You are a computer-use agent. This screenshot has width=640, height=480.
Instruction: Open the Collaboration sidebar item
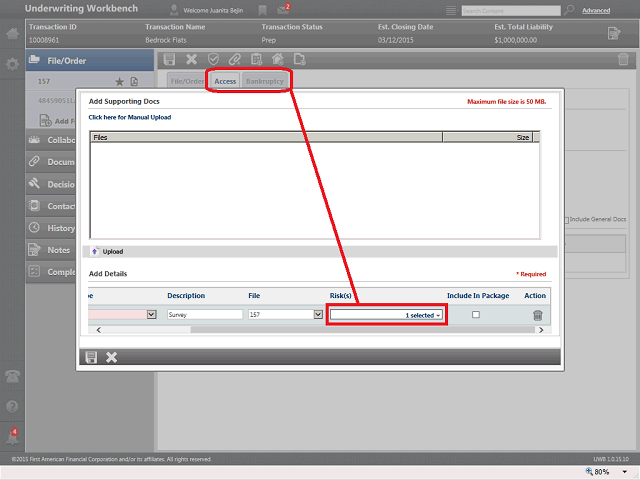(51, 140)
